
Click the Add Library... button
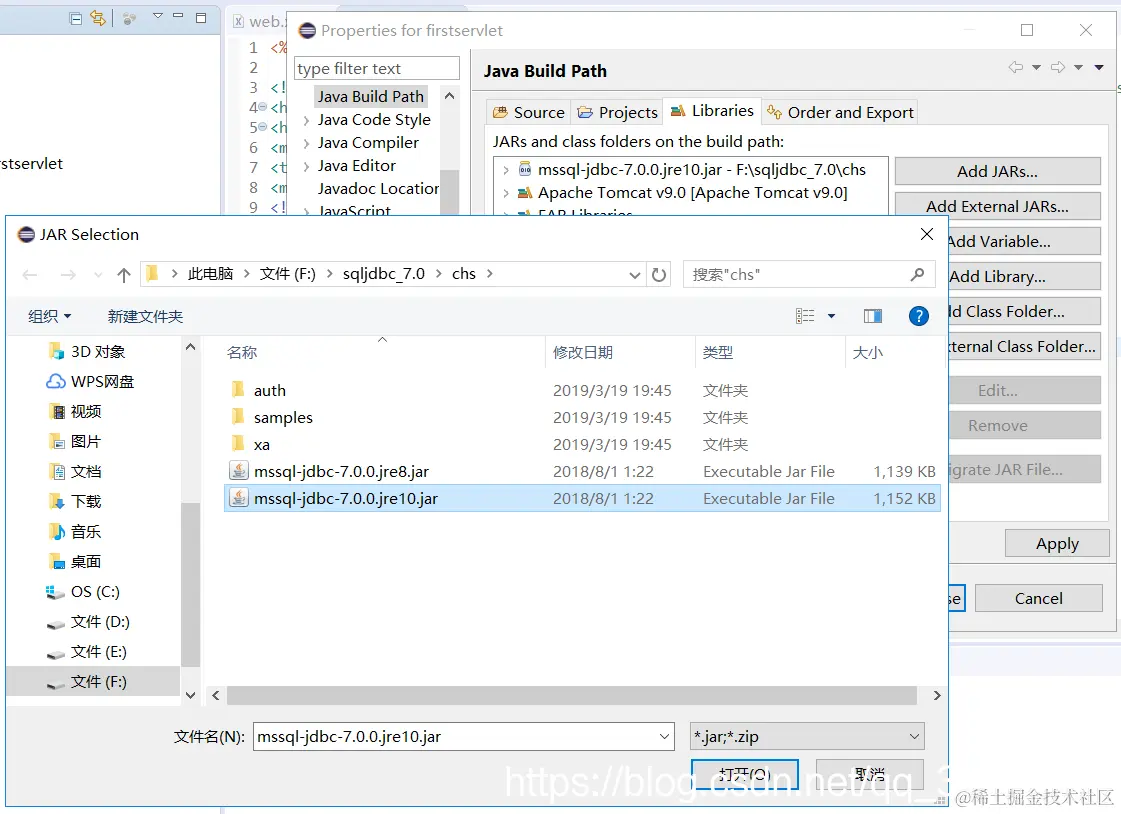pos(1025,277)
